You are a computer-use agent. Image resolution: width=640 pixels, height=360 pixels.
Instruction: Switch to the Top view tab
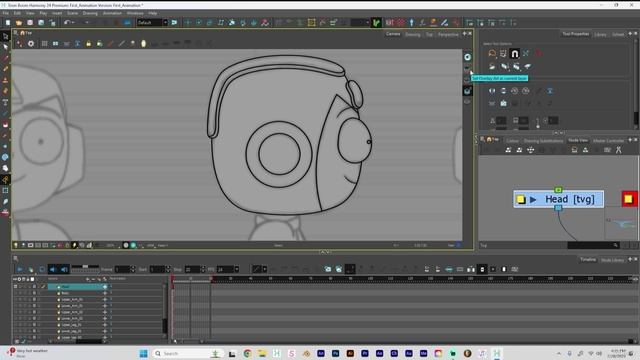pos(429,34)
